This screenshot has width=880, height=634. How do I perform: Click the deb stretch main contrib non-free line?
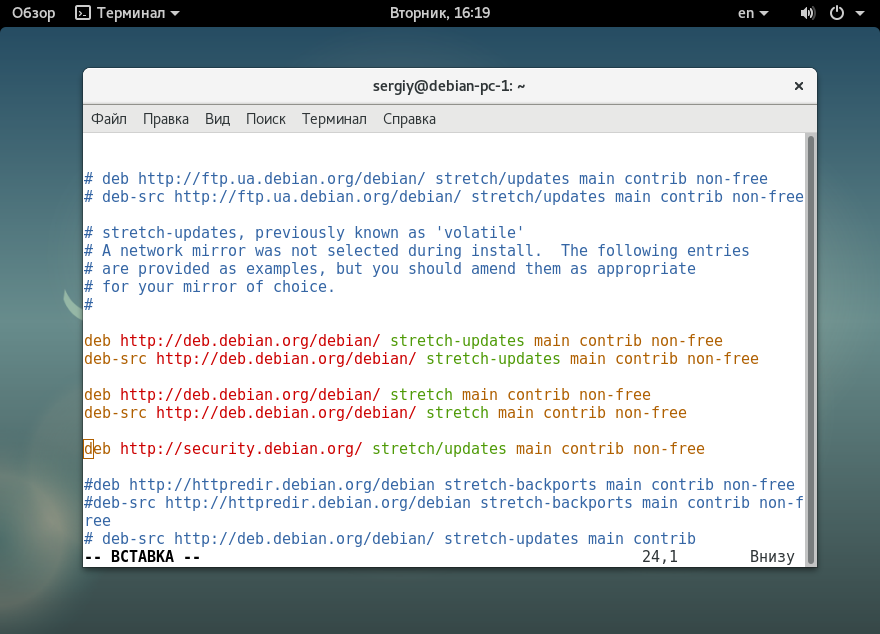pos(368,394)
